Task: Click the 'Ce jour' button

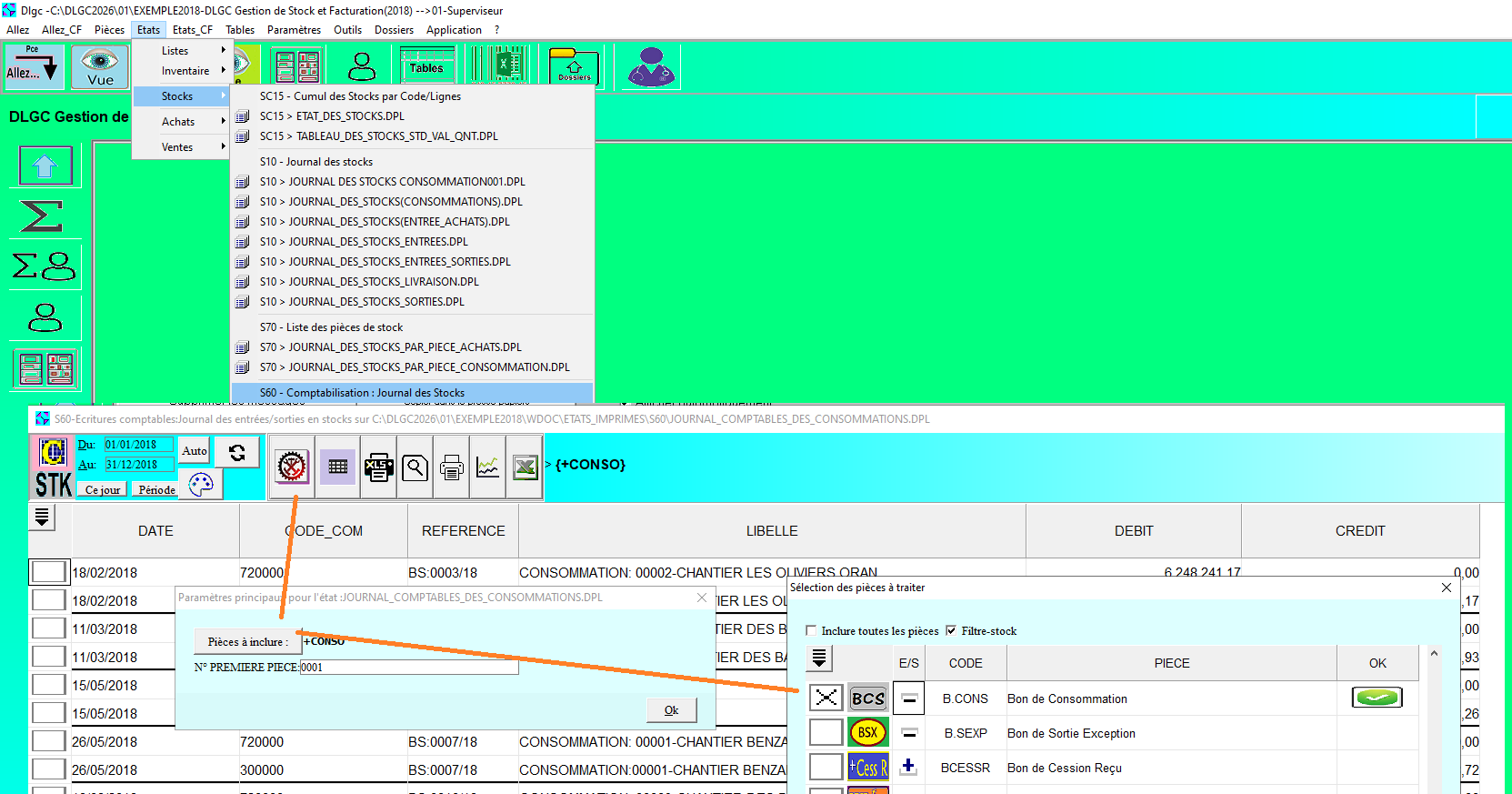Action: (103, 489)
